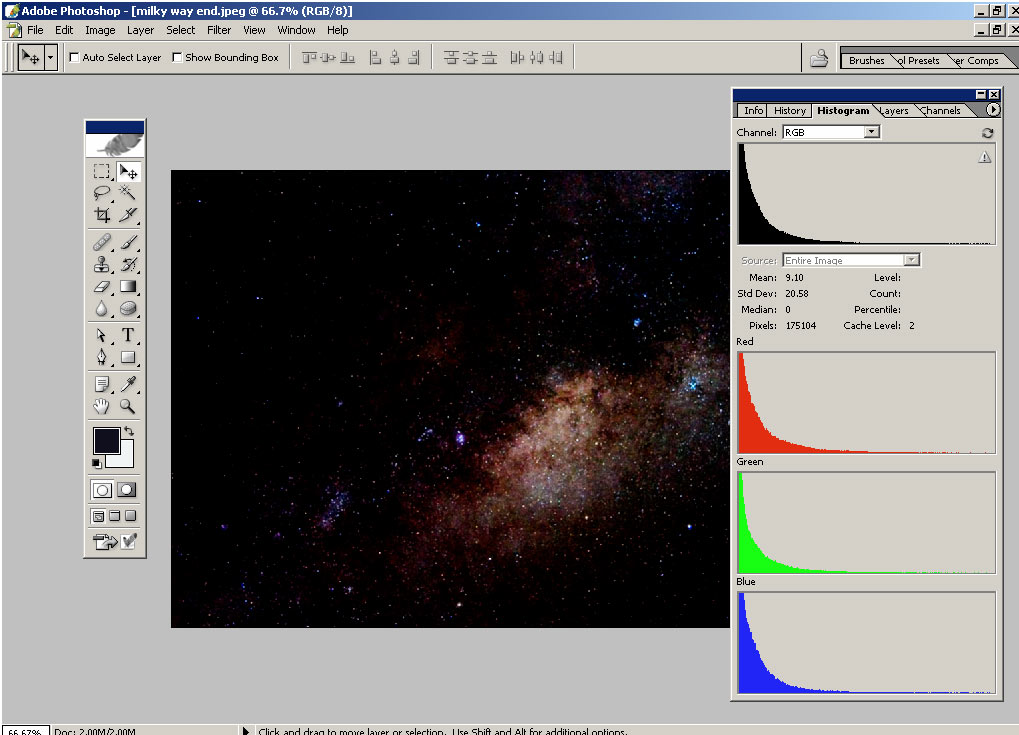Select the Magic Wand tool
Image resolution: width=1019 pixels, height=735 pixels.
point(128,192)
